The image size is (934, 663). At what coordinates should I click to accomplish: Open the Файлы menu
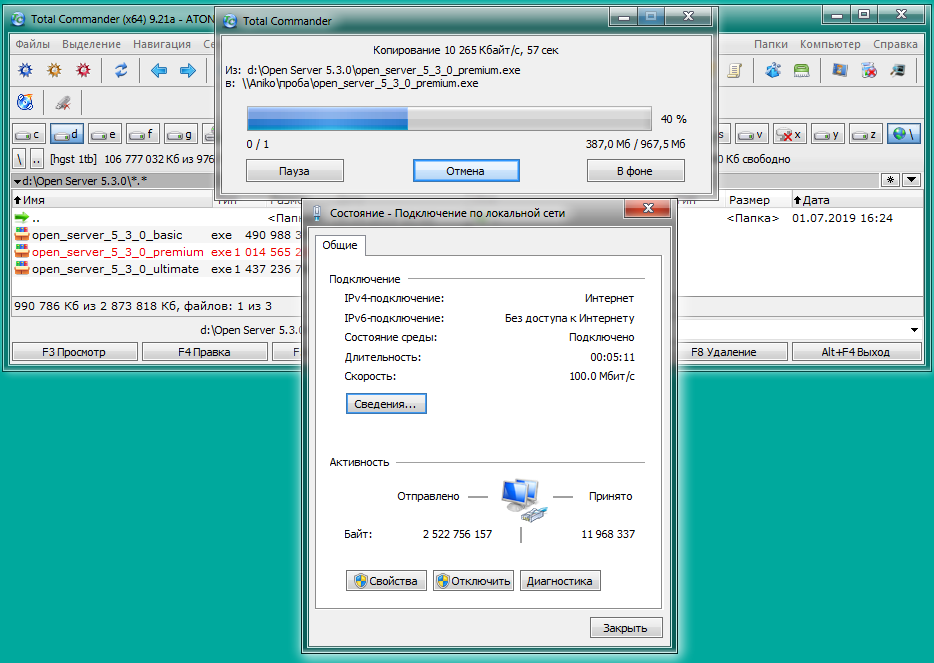tap(32, 44)
